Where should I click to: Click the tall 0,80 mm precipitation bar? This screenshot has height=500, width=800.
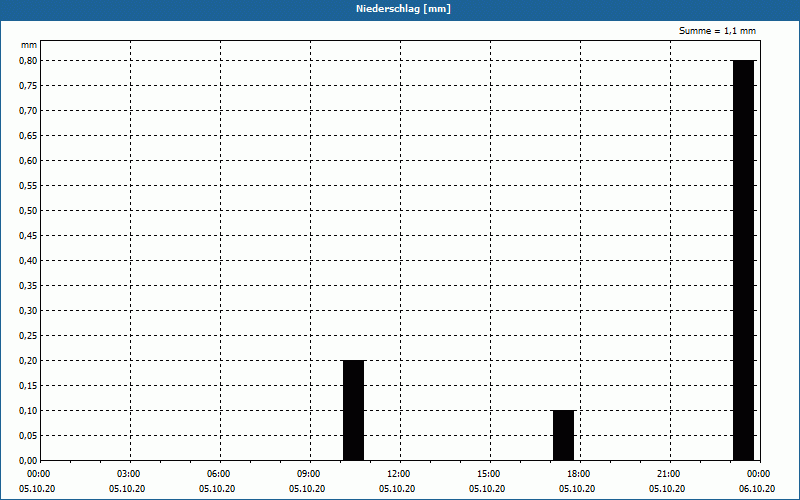(x=744, y=260)
